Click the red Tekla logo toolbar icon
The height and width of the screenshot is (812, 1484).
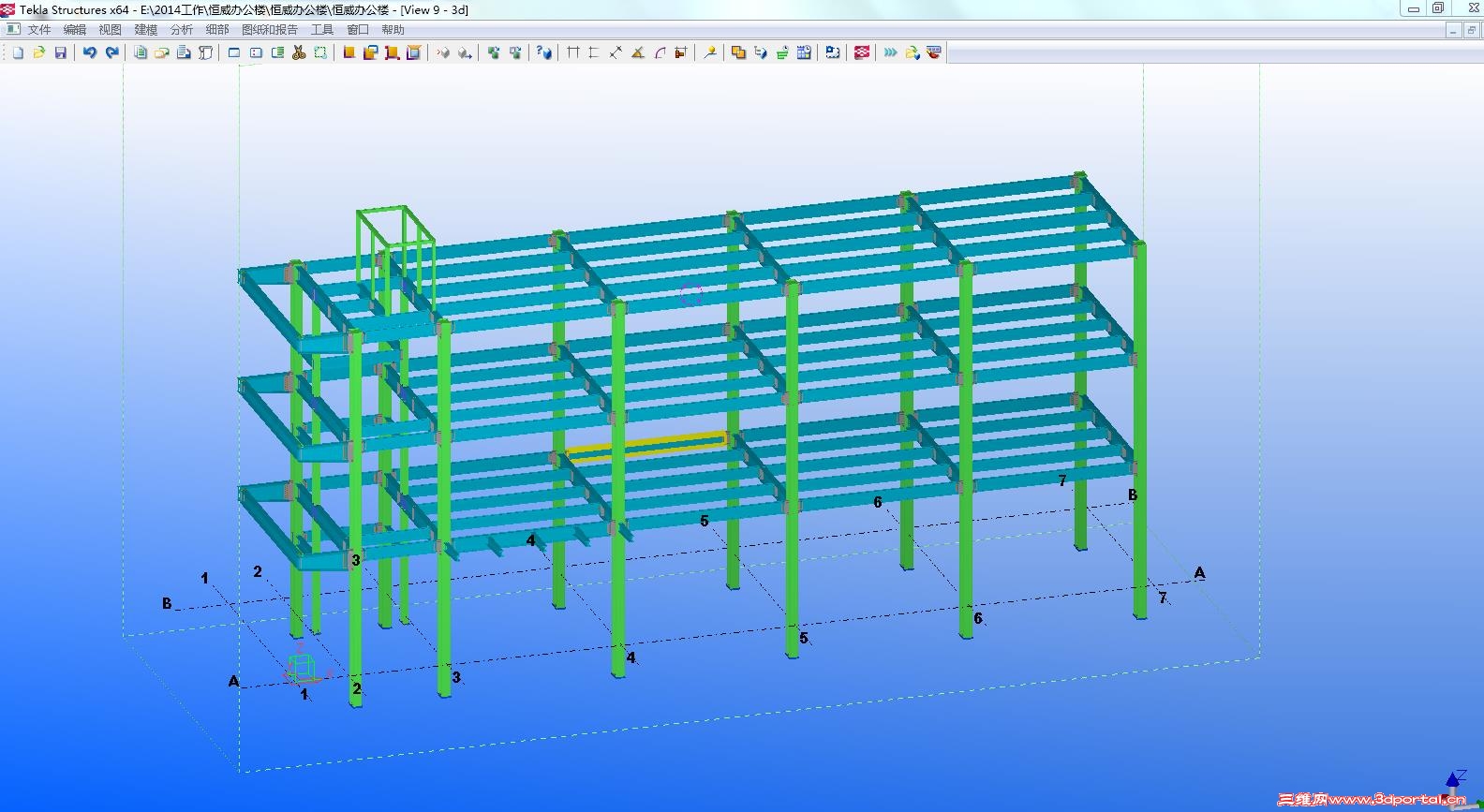pos(862,52)
